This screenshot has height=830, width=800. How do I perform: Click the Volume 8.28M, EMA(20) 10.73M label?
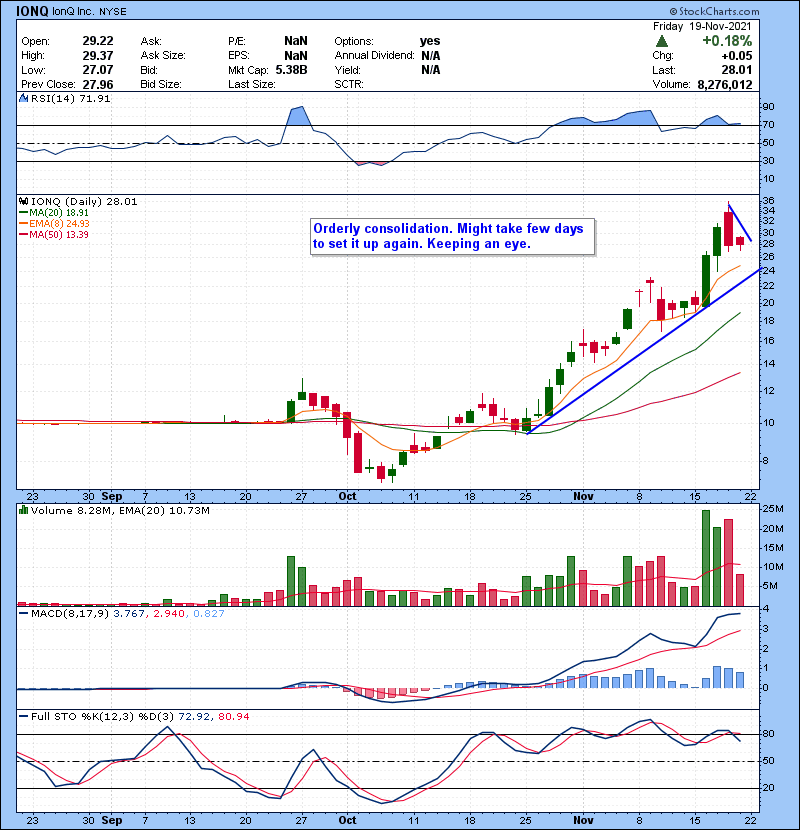[120, 511]
